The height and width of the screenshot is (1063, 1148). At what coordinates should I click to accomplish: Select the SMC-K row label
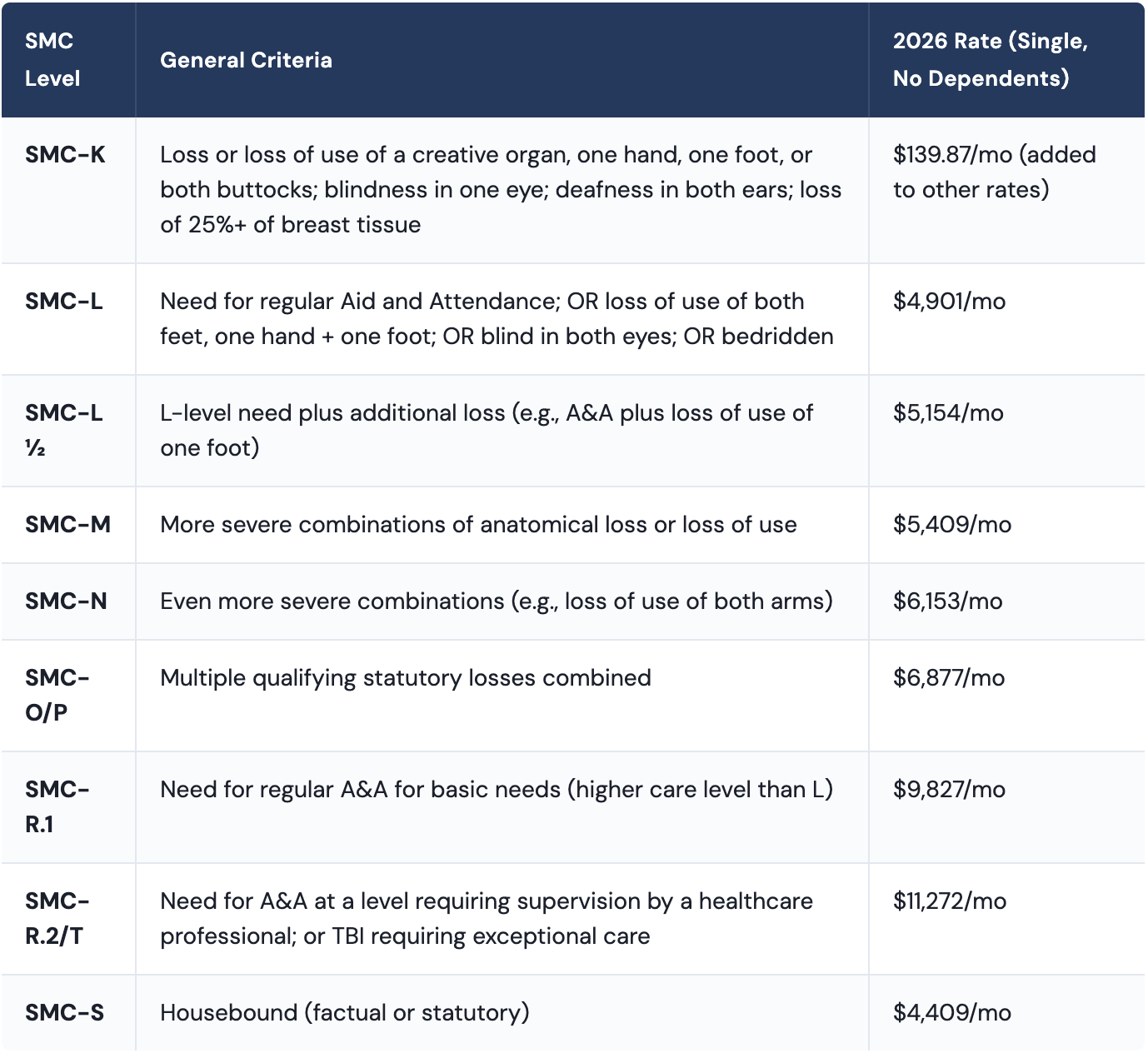pos(65,155)
